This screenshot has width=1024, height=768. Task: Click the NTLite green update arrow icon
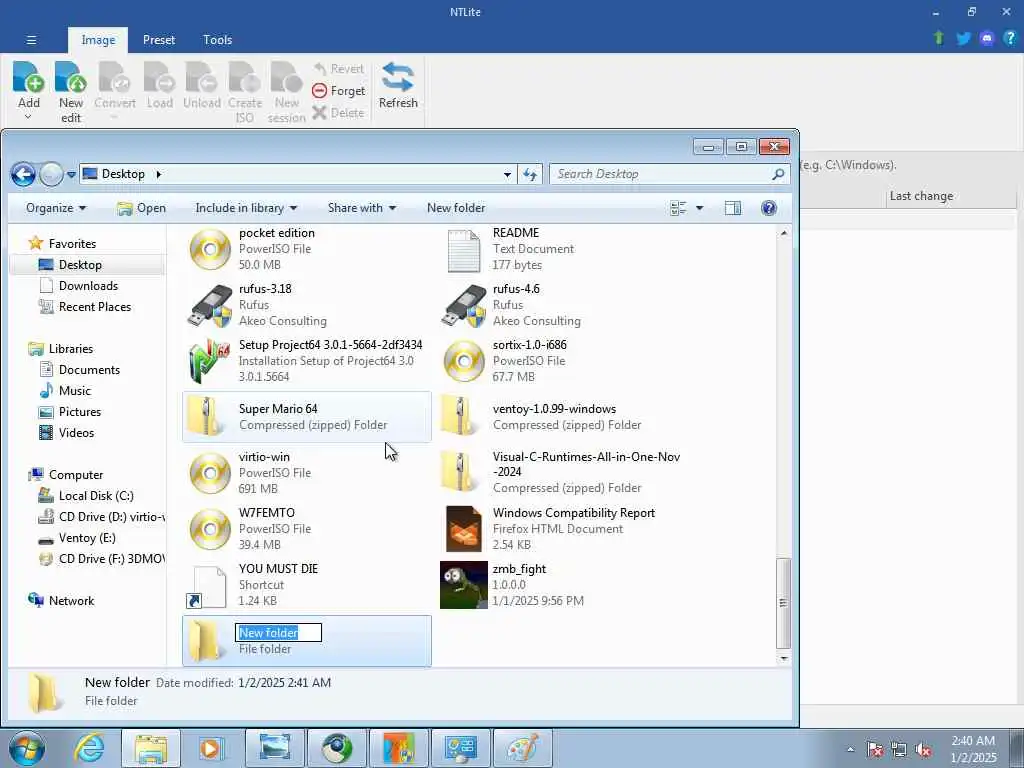(x=939, y=38)
